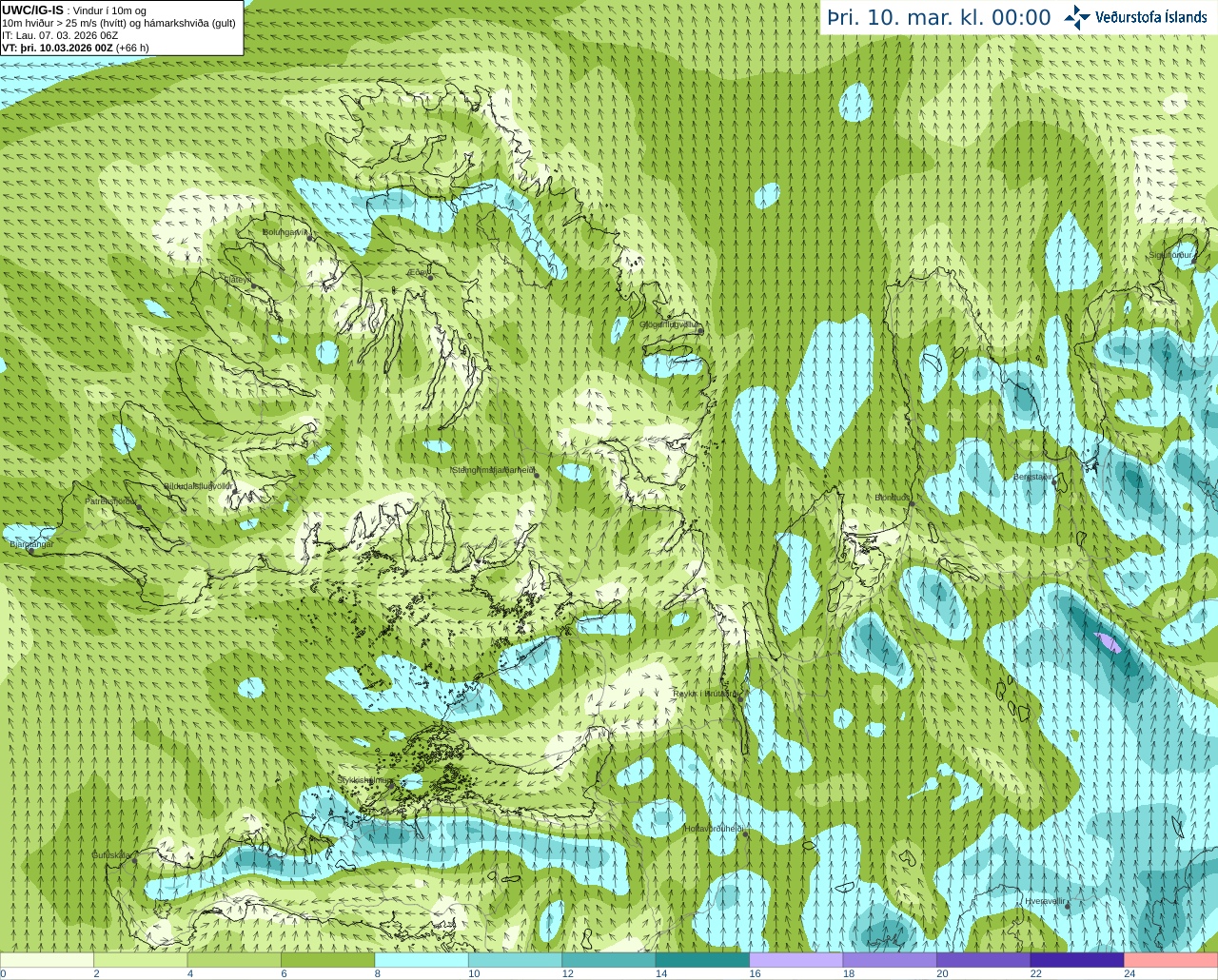Screen dimensions: 1218x980
Task: Click the legend scale value 16
Action: pos(755,973)
